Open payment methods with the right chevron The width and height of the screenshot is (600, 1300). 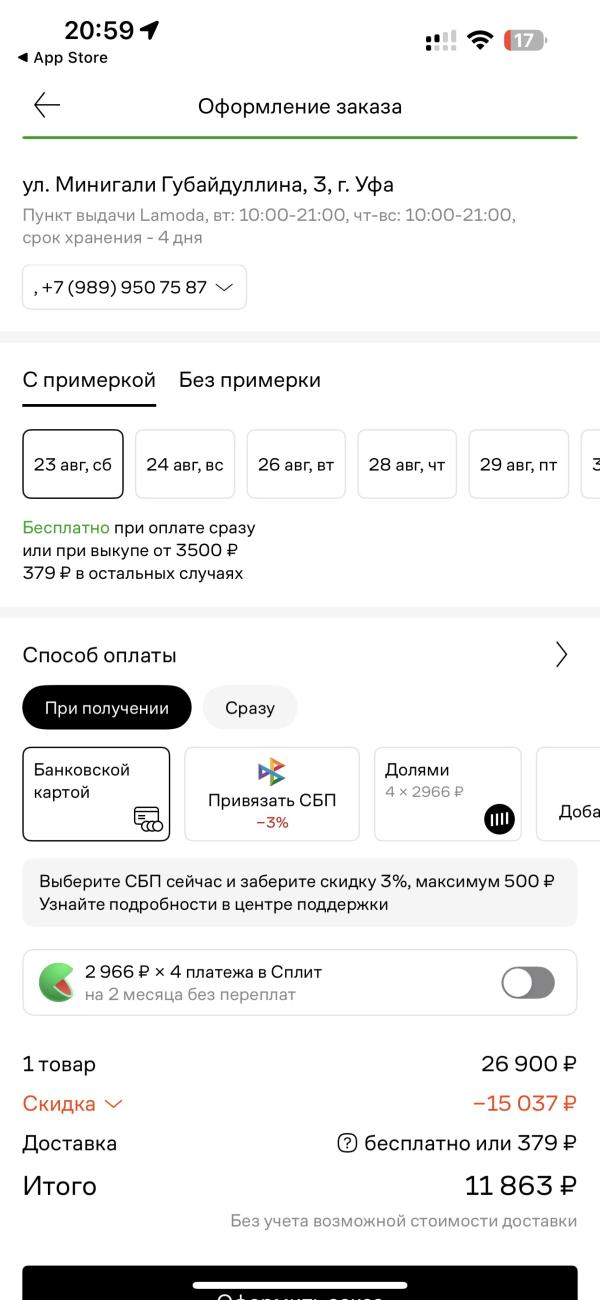coord(561,655)
